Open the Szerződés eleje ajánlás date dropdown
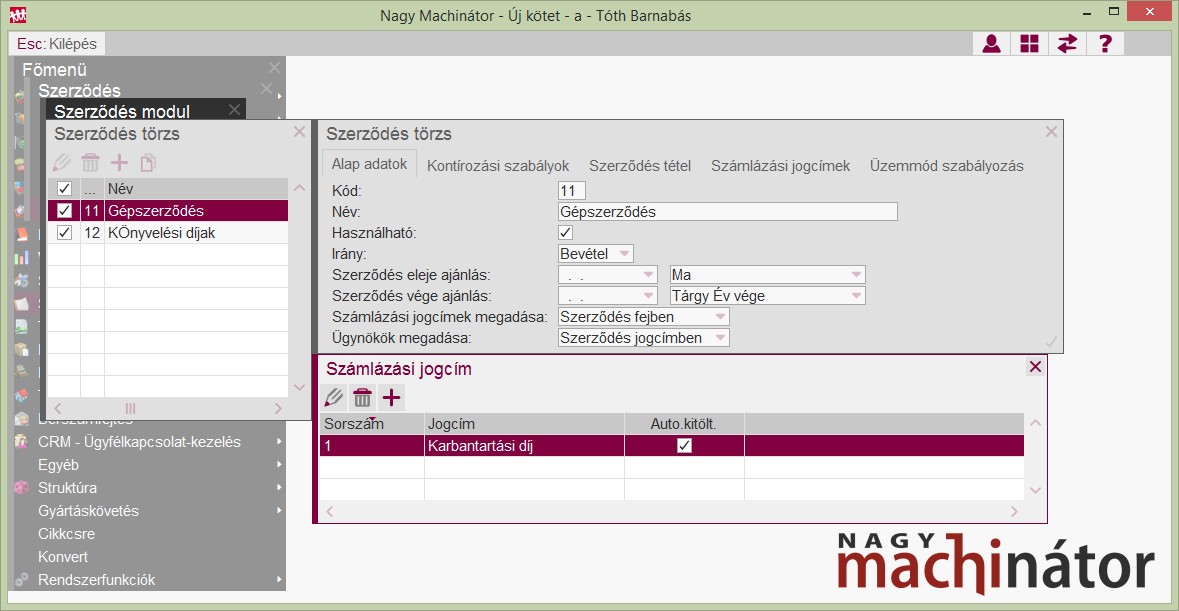 pos(648,275)
